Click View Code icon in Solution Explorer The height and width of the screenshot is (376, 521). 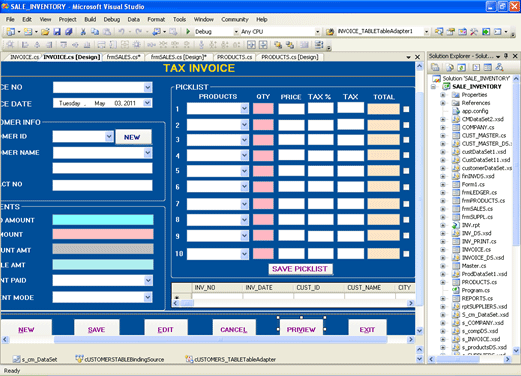[x=476, y=67]
